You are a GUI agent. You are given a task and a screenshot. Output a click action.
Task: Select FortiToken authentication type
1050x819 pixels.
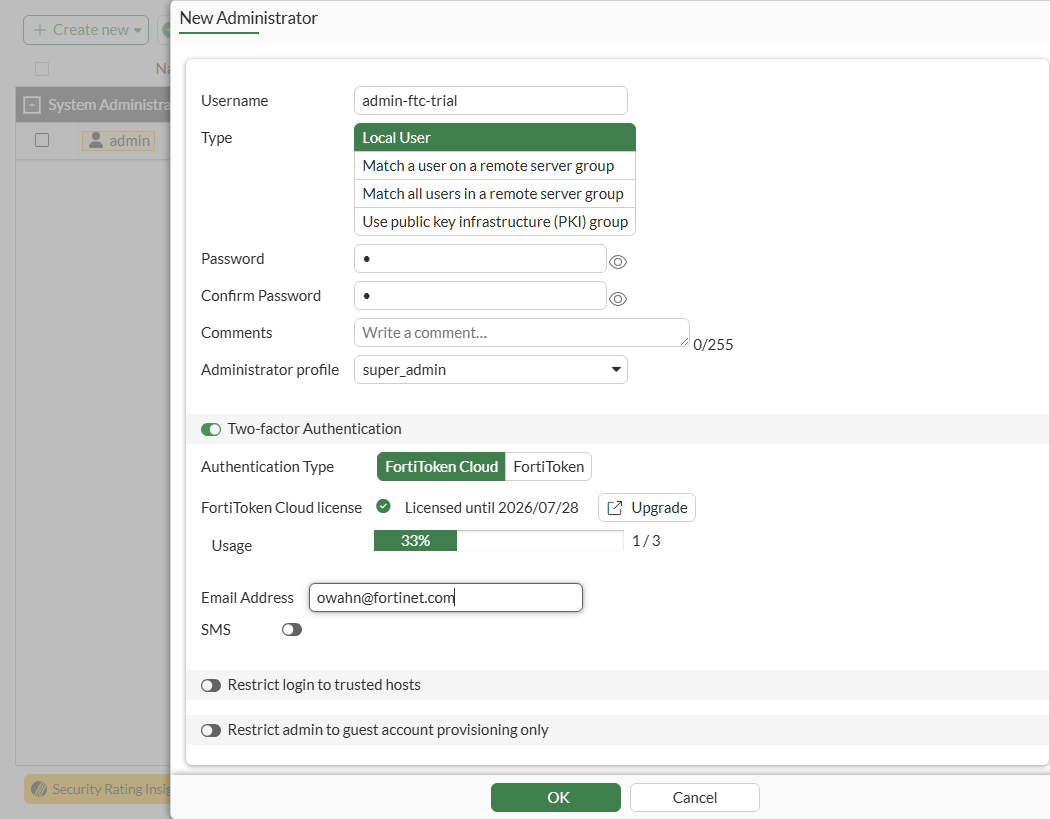click(549, 467)
